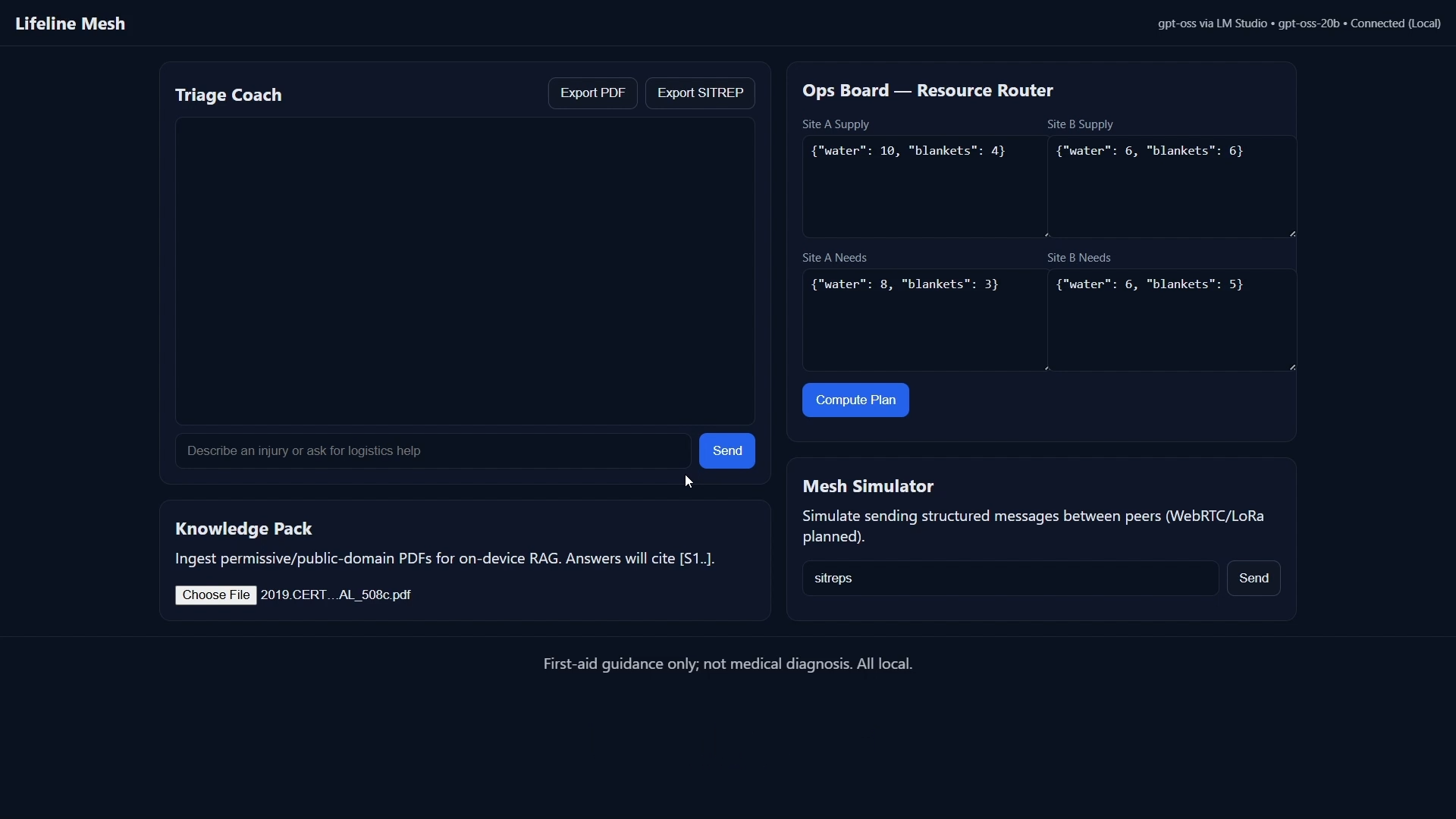Click inside the Triage Coach chat area
Viewport: 1456px width, 819px height.
464,271
